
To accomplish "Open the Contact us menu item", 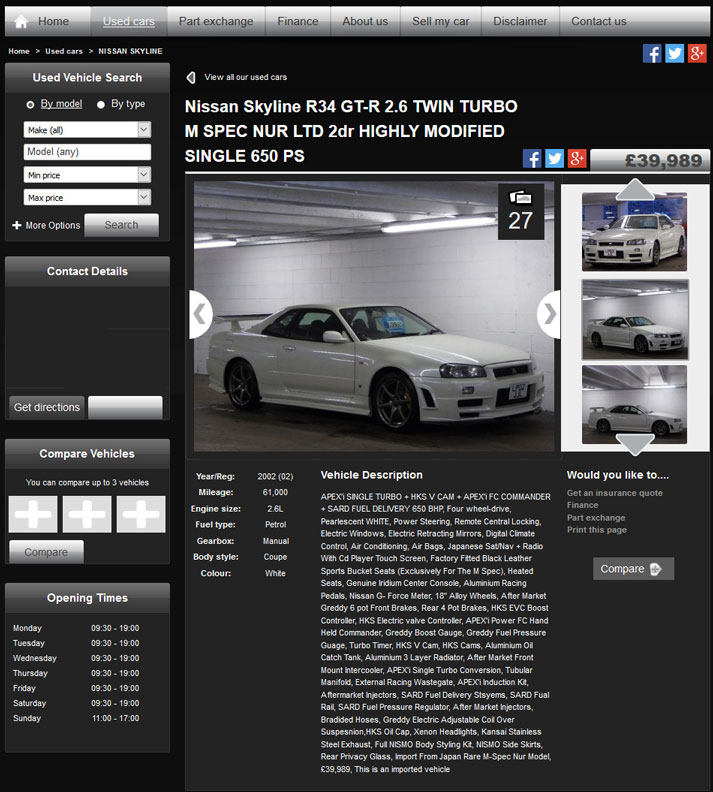I will (x=599, y=21).
